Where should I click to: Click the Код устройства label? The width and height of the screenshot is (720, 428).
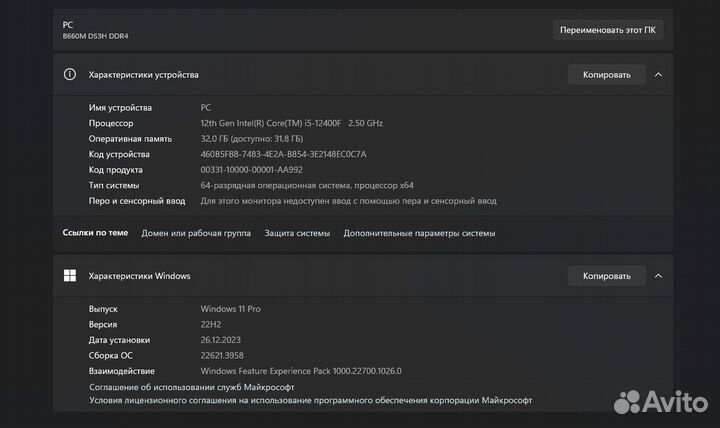coord(119,154)
